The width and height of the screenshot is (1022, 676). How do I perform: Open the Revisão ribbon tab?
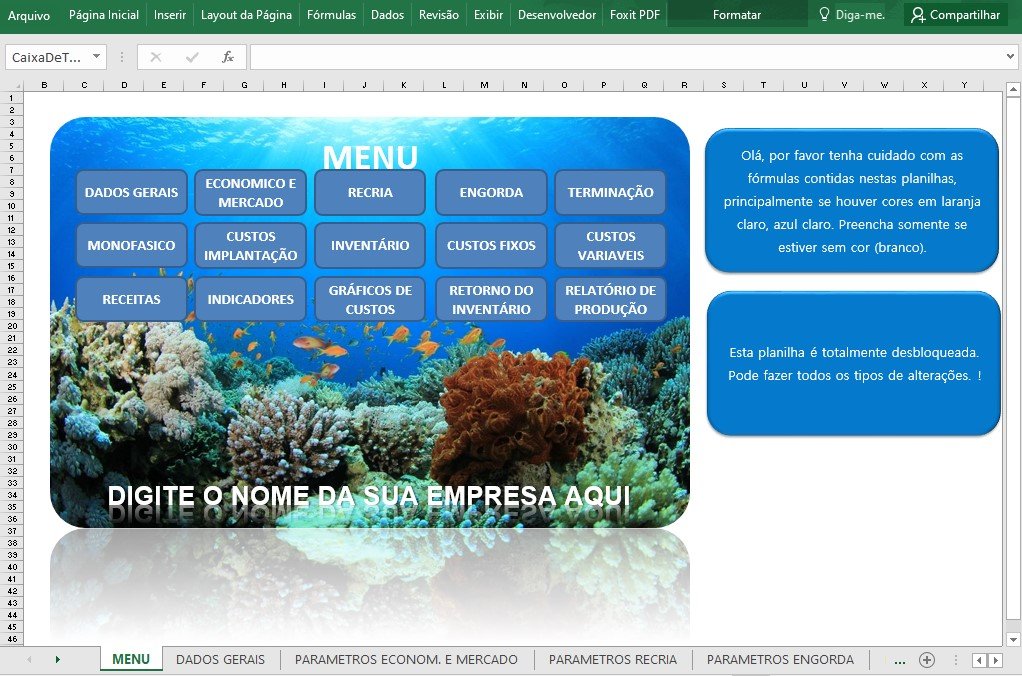point(439,14)
